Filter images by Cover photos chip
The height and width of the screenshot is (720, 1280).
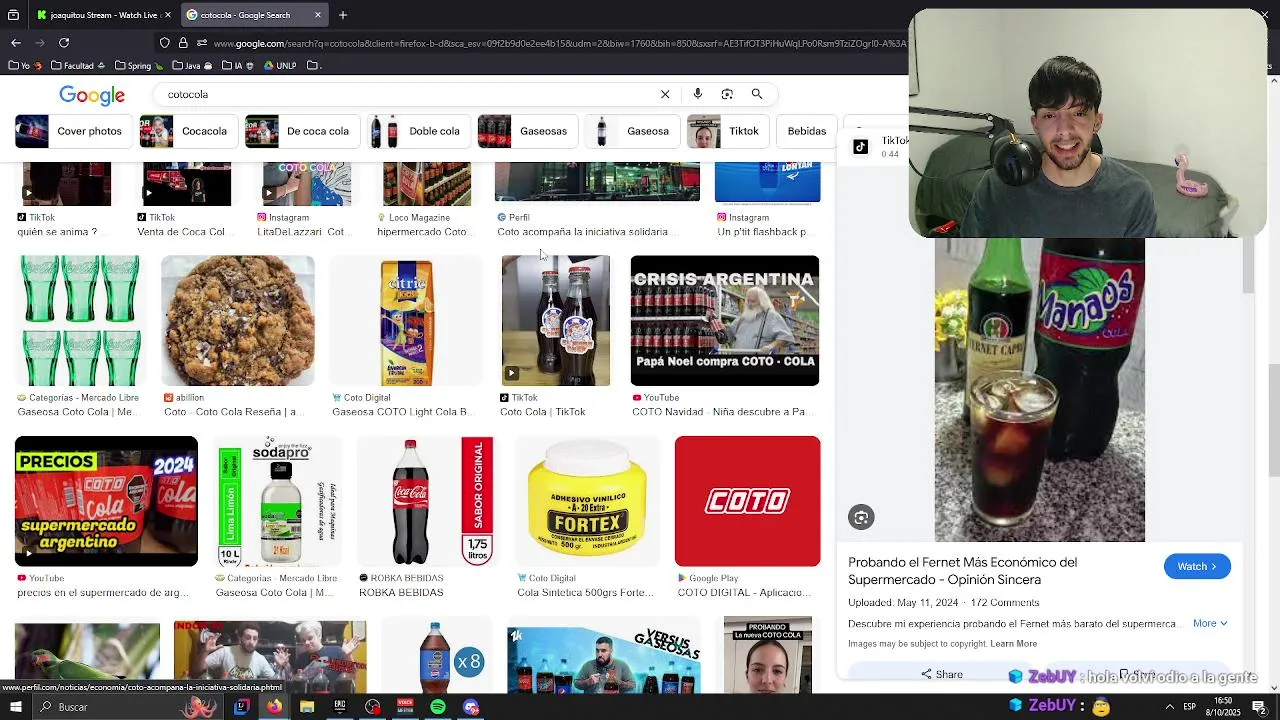tap(72, 131)
